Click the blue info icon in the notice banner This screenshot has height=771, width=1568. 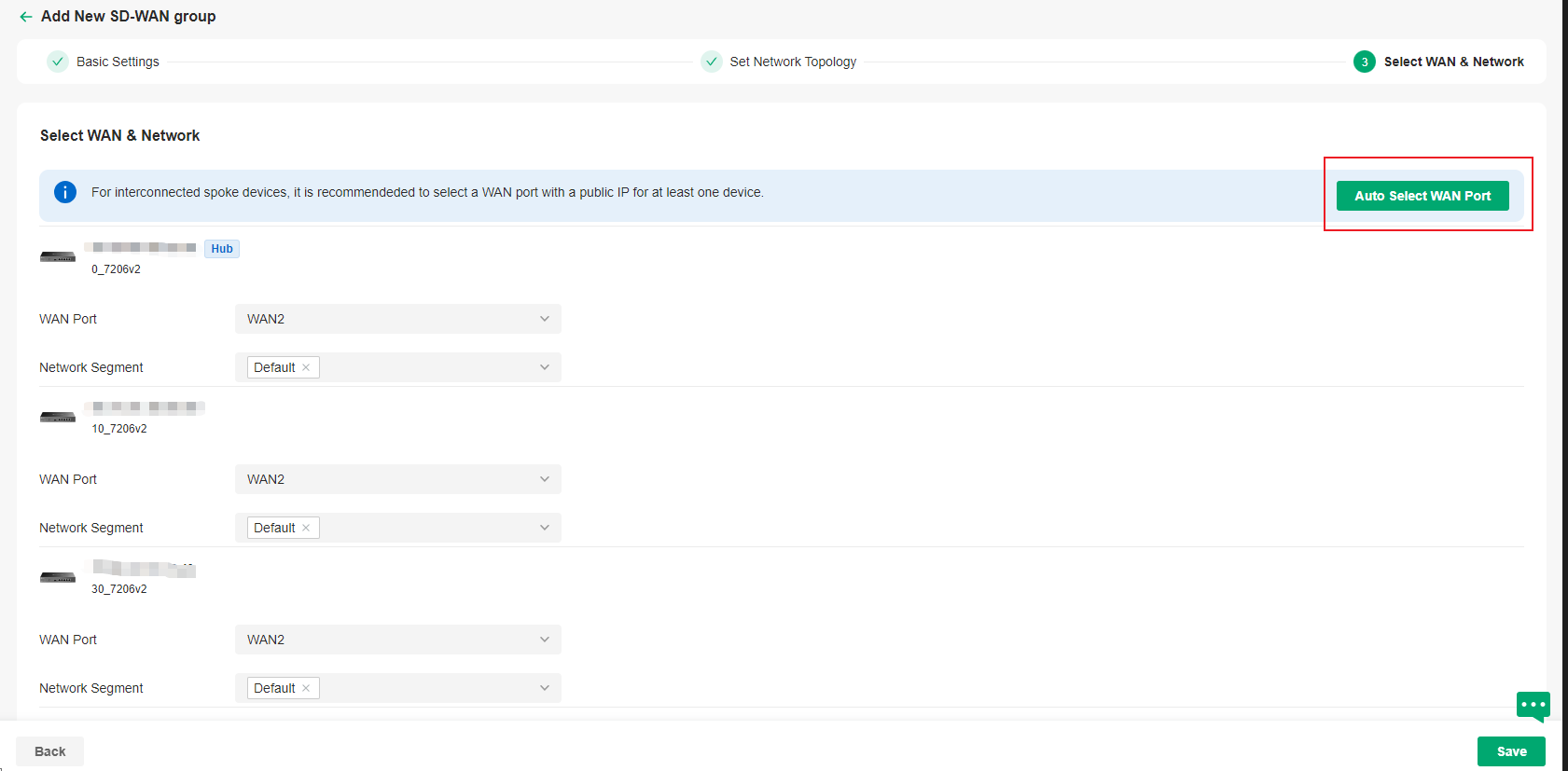click(x=65, y=192)
